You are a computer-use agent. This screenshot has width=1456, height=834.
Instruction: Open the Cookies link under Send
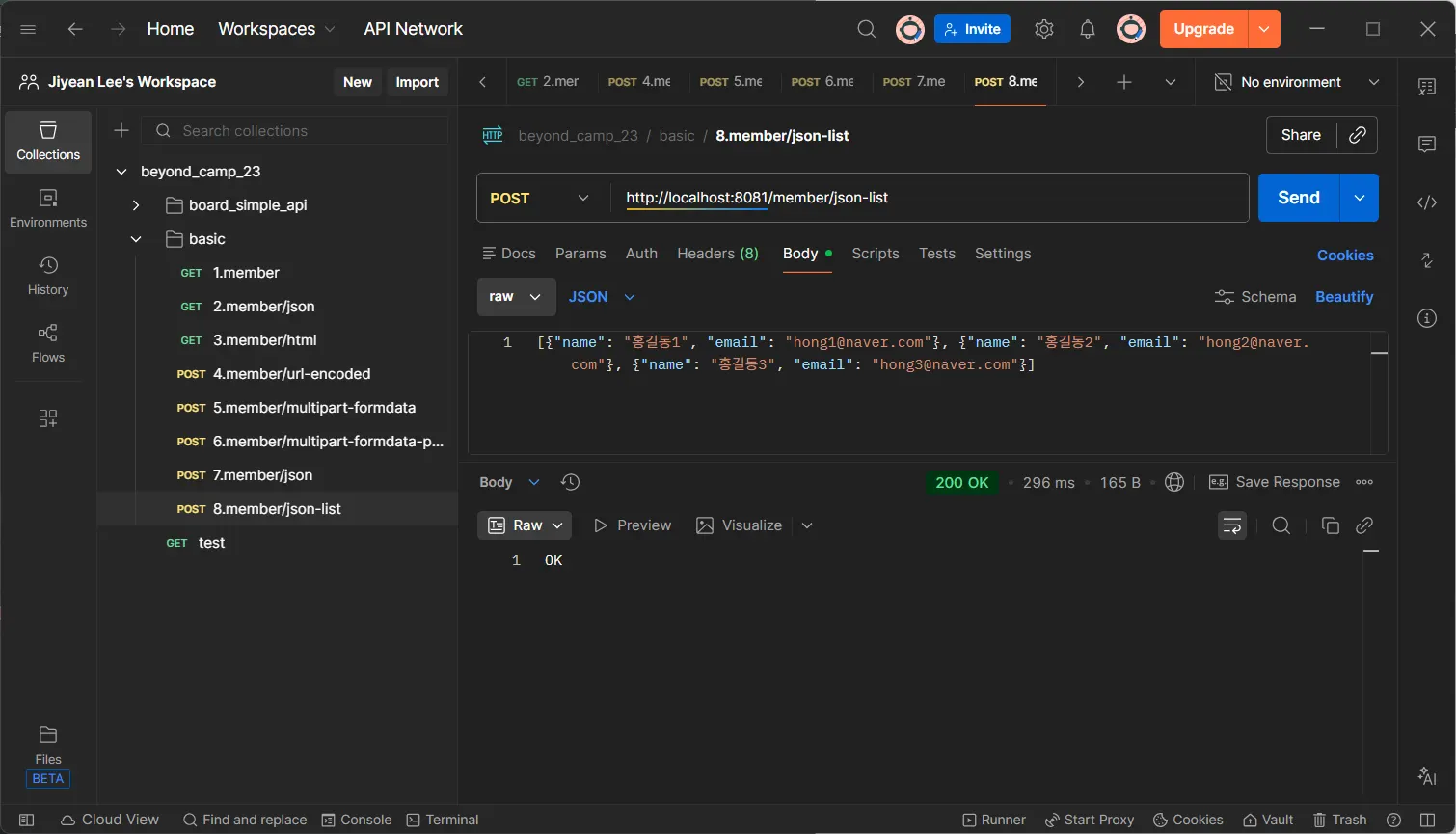(x=1345, y=256)
